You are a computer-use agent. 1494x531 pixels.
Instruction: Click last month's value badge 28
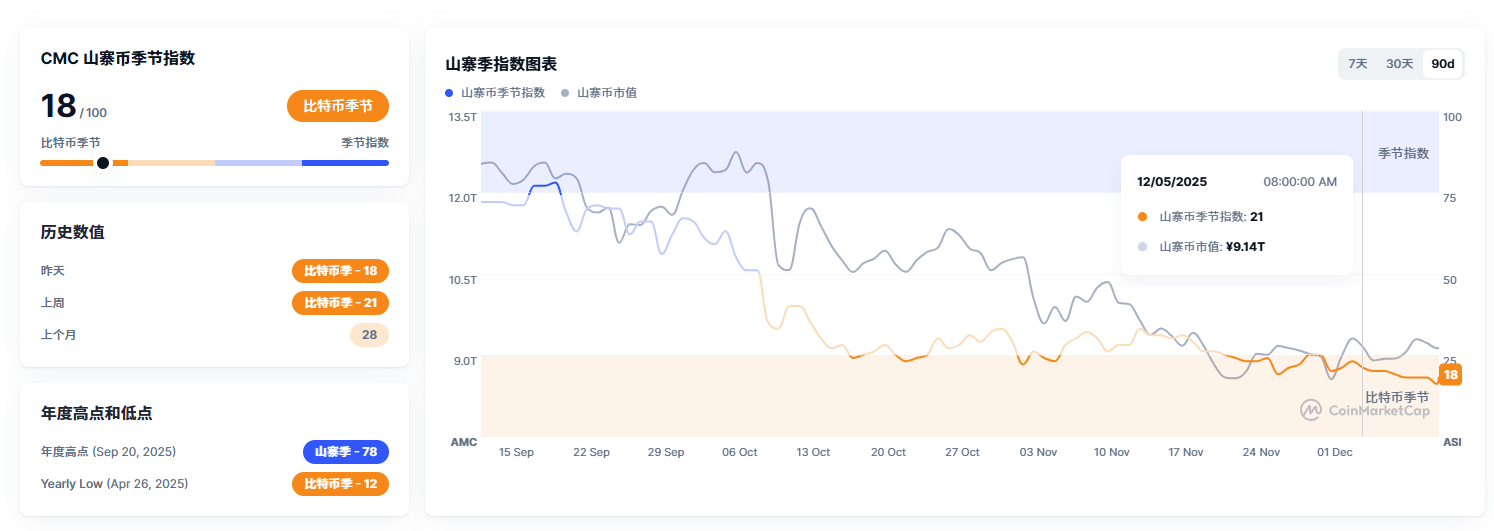[x=369, y=335]
